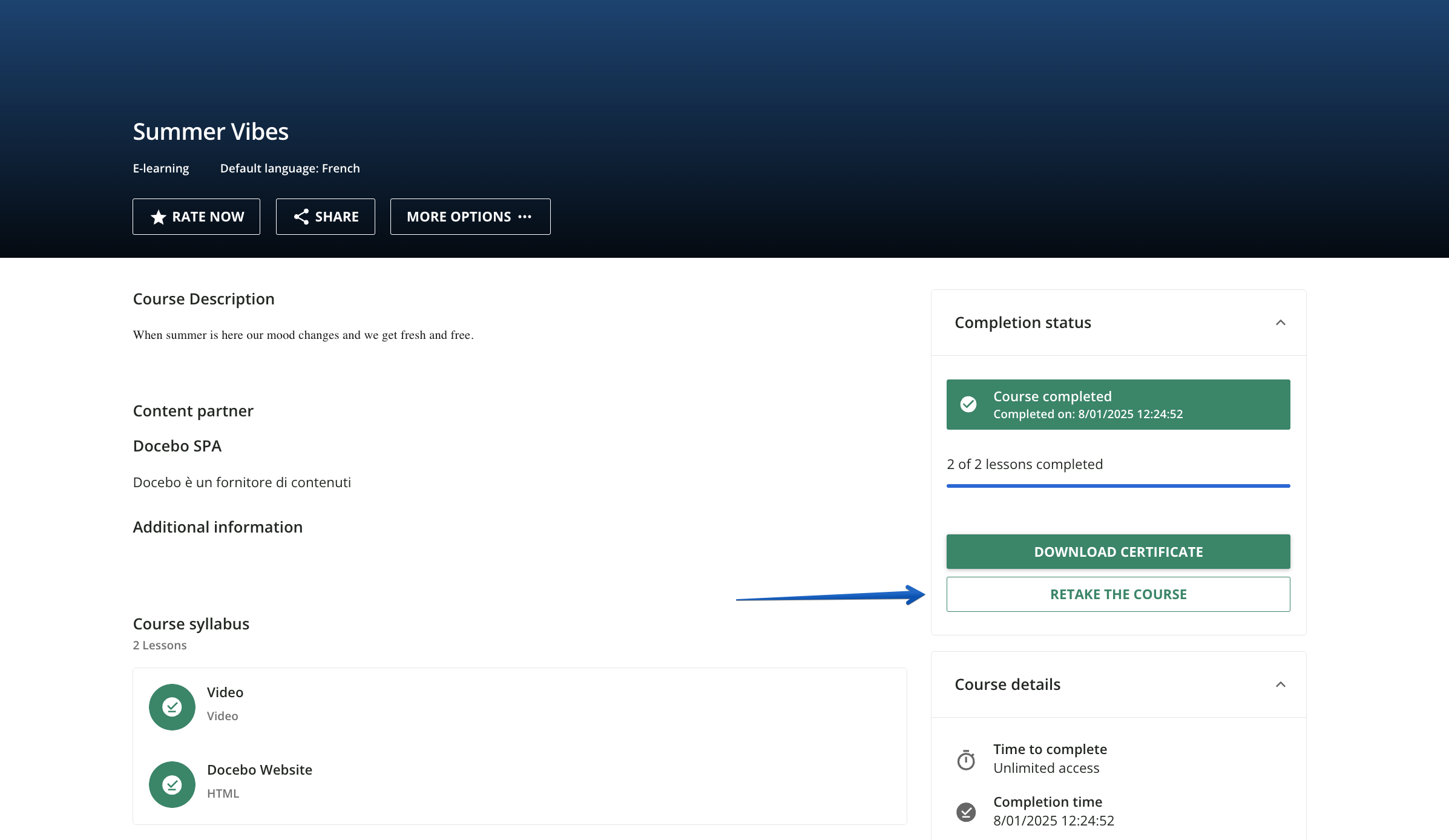The height and width of the screenshot is (840, 1449).
Task: Click the star icon in Rate Now
Action: coord(158,217)
